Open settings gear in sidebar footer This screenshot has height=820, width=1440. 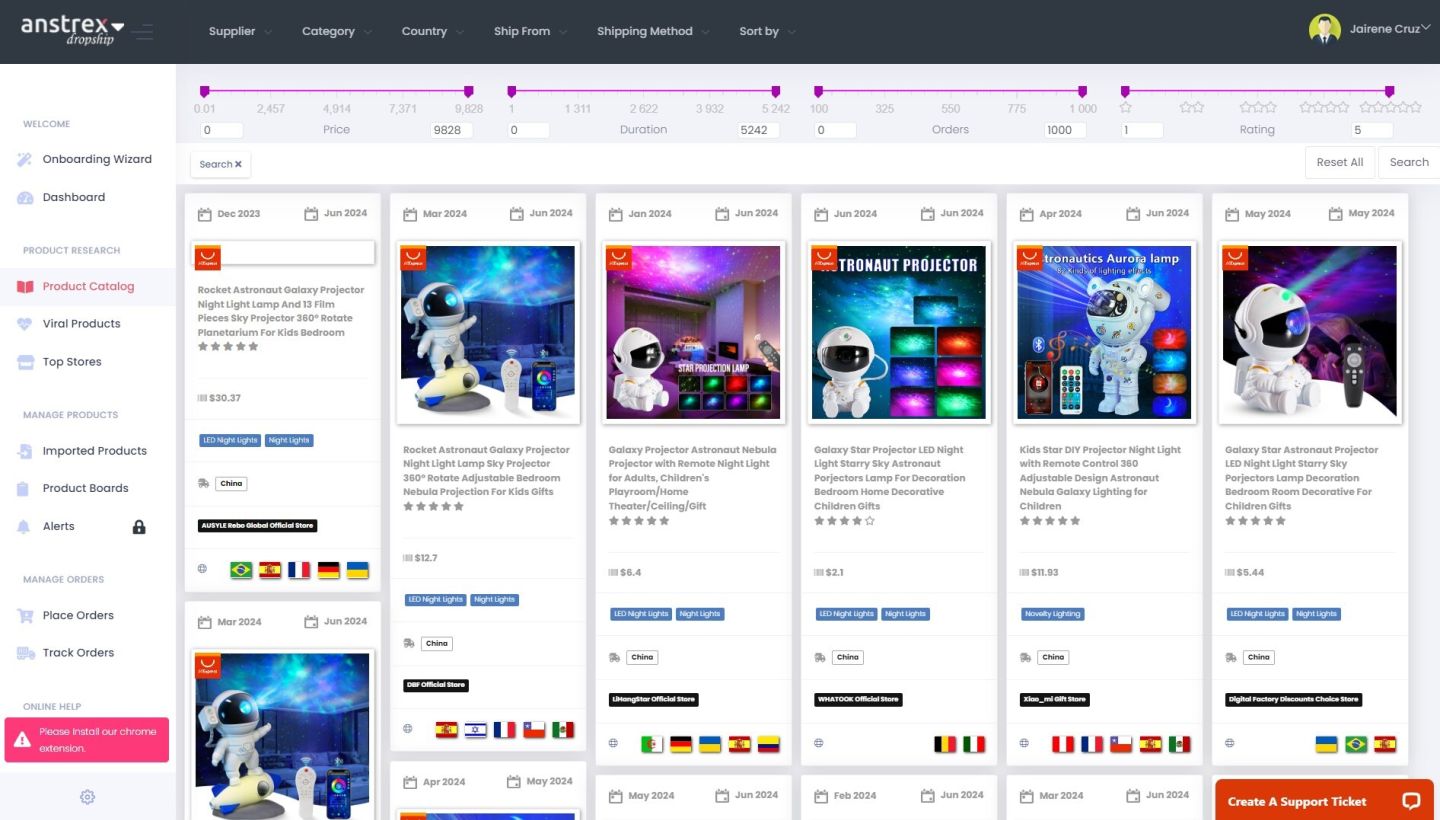pyautogui.click(x=87, y=797)
